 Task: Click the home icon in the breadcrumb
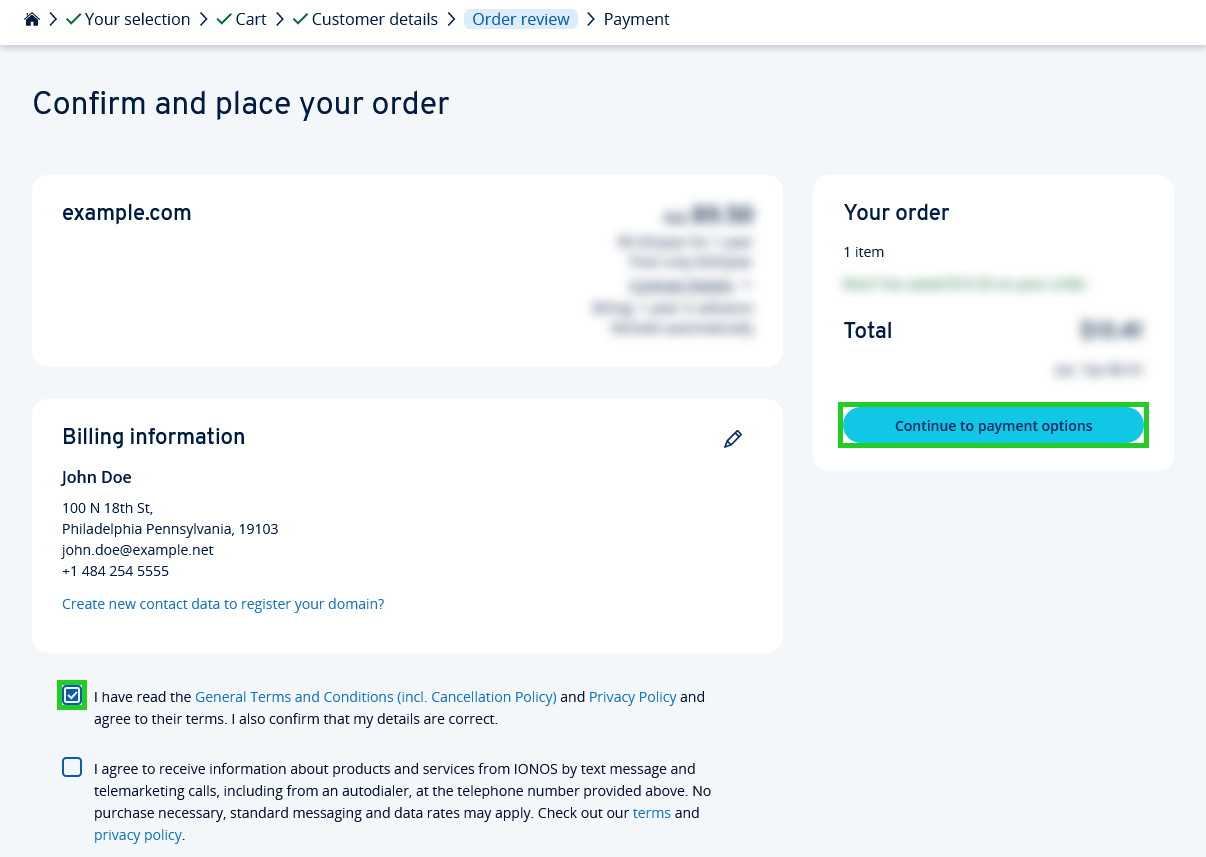click(x=31, y=19)
